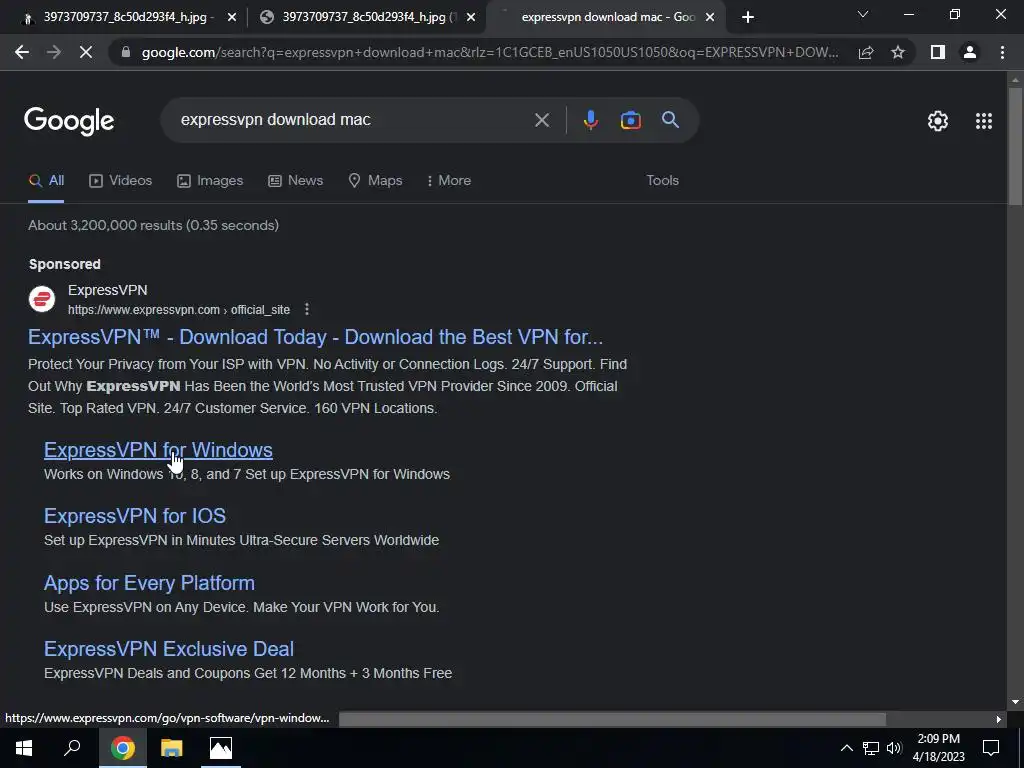Share this page using the share icon

(x=866, y=52)
